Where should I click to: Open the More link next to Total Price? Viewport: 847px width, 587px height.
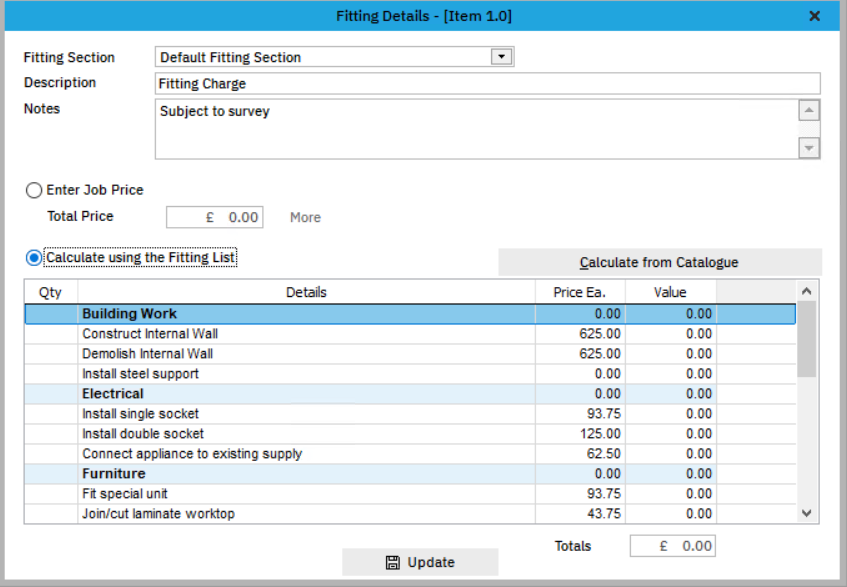pos(304,216)
